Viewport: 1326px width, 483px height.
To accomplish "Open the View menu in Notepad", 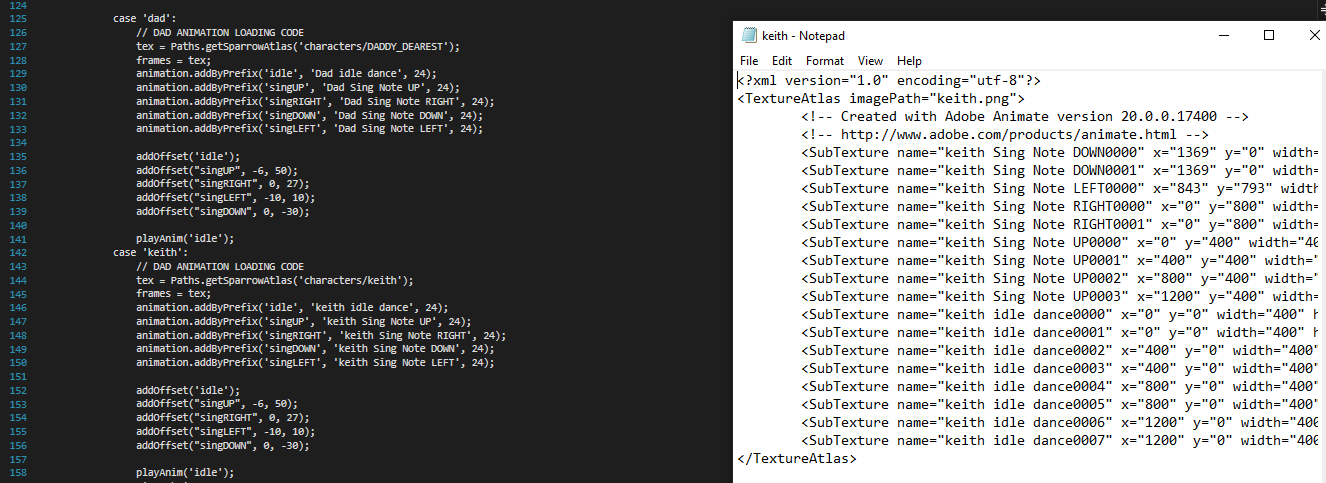I will pyautogui.click(x=871, y=60).
